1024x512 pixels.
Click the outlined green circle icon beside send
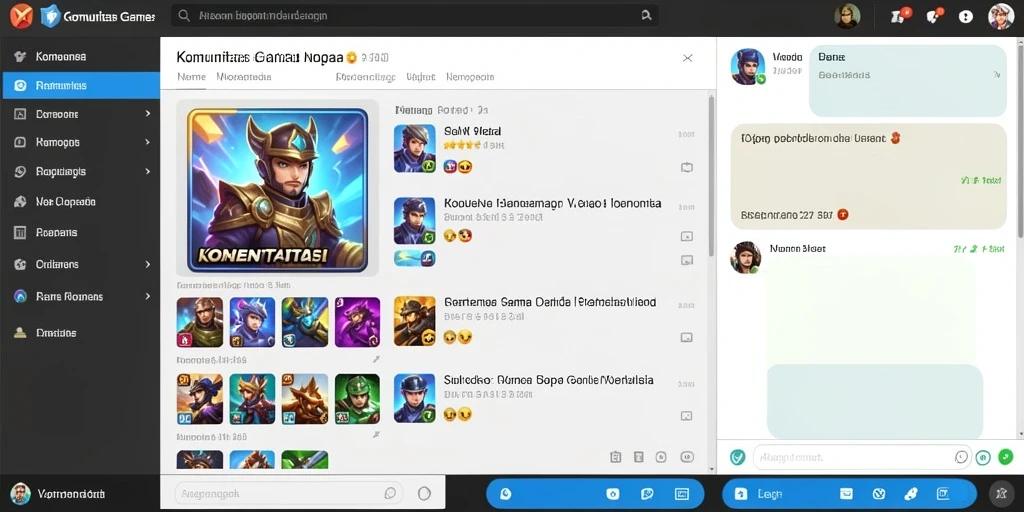[984, 457]
